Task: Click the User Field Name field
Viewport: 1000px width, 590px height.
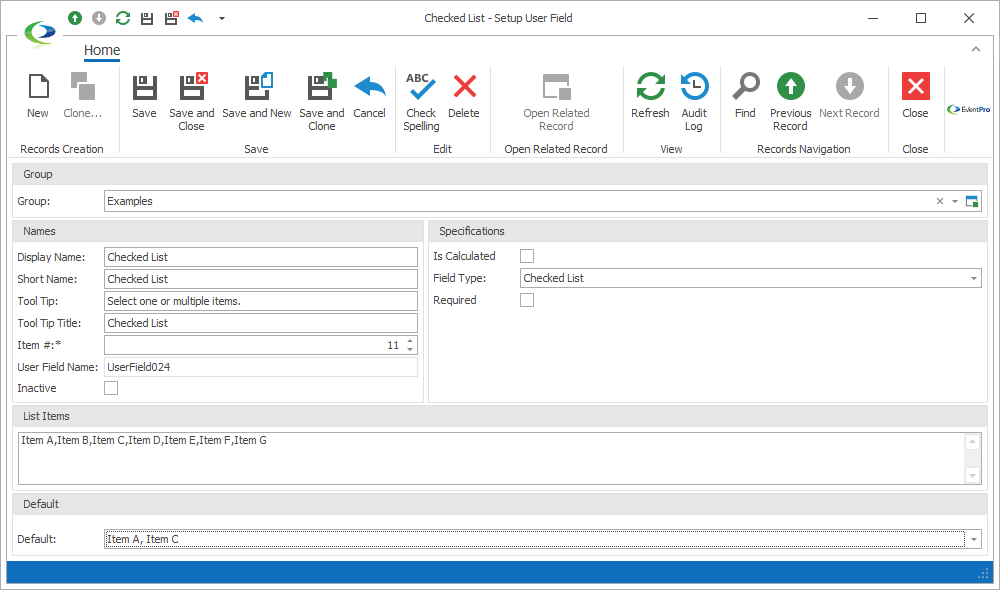Action: coord(261,367)
